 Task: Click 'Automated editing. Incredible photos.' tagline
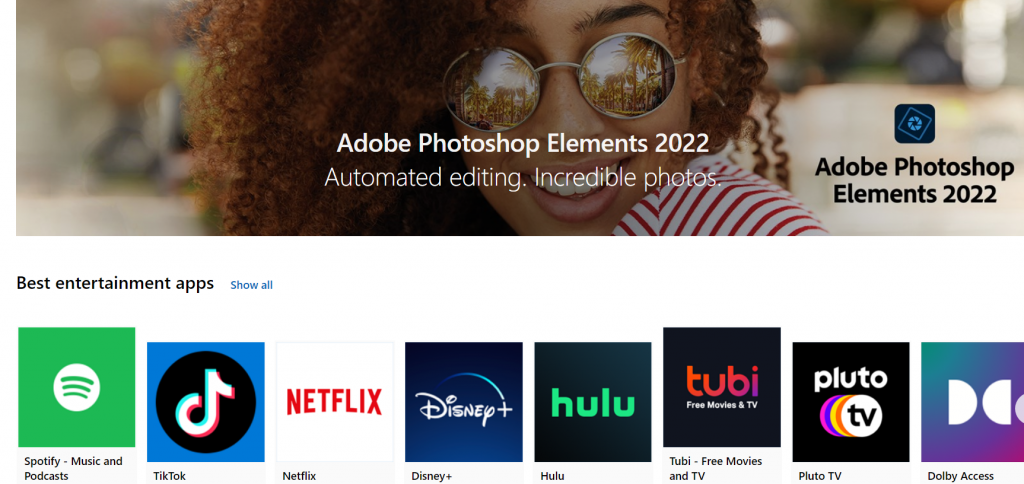tap(522, 178)
